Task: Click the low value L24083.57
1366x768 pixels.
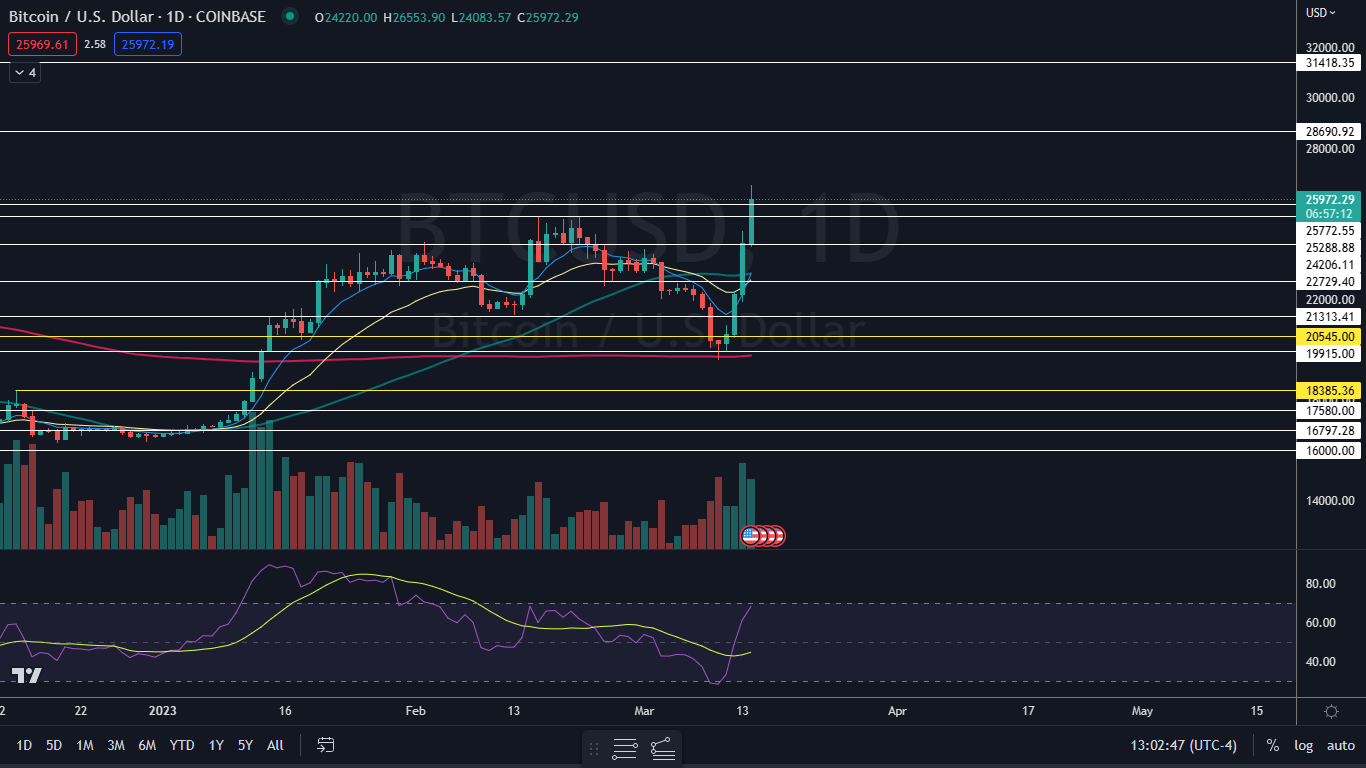Action: point(481,17)
